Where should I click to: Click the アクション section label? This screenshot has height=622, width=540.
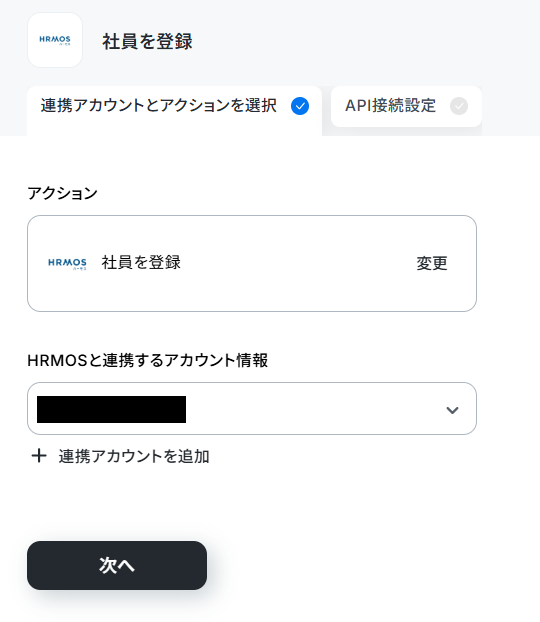tap(62, 194)
